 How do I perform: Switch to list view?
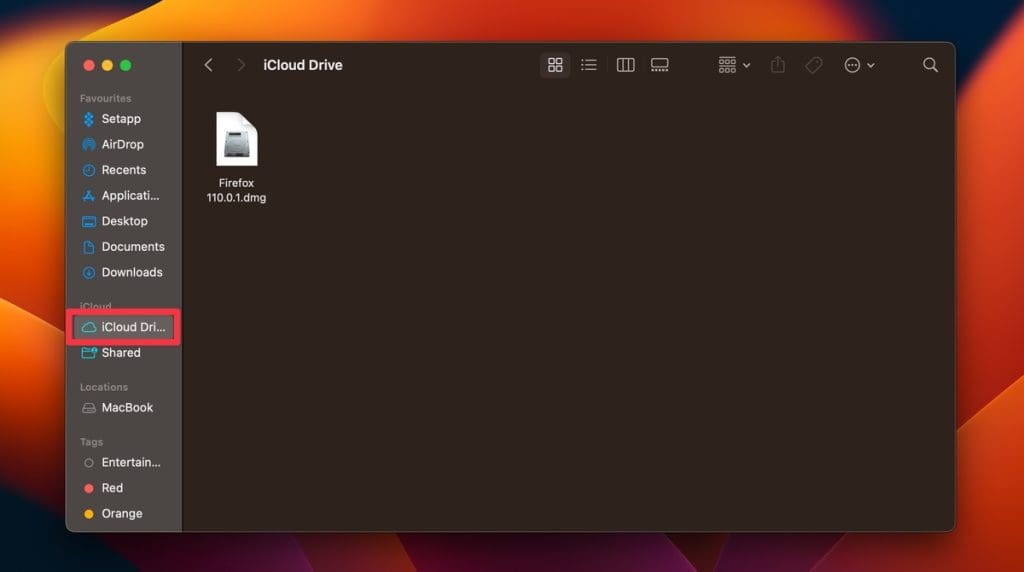[x=589, y=65]
